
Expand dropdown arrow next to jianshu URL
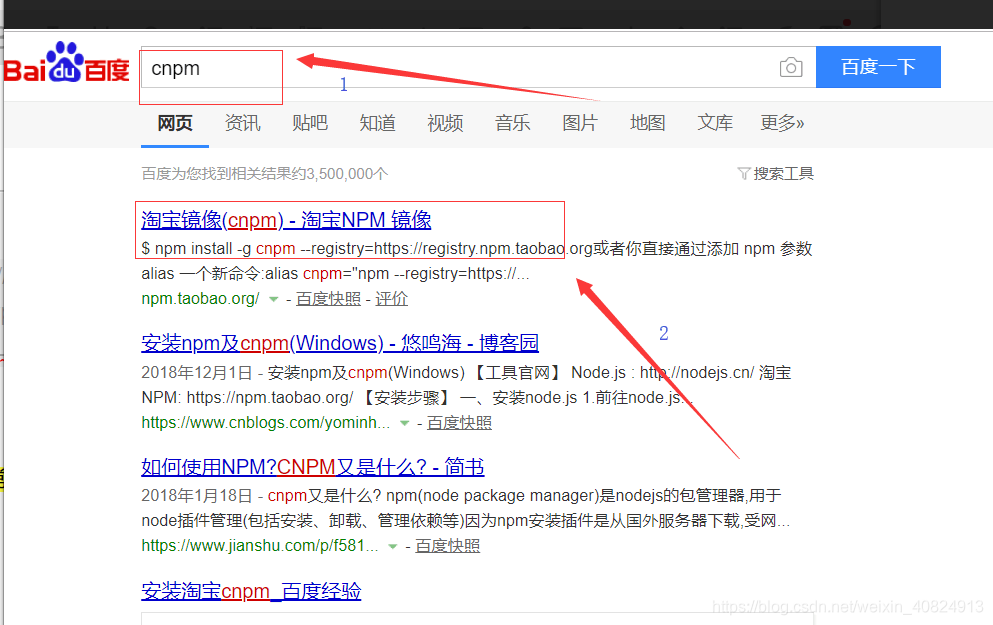(393, 546)
